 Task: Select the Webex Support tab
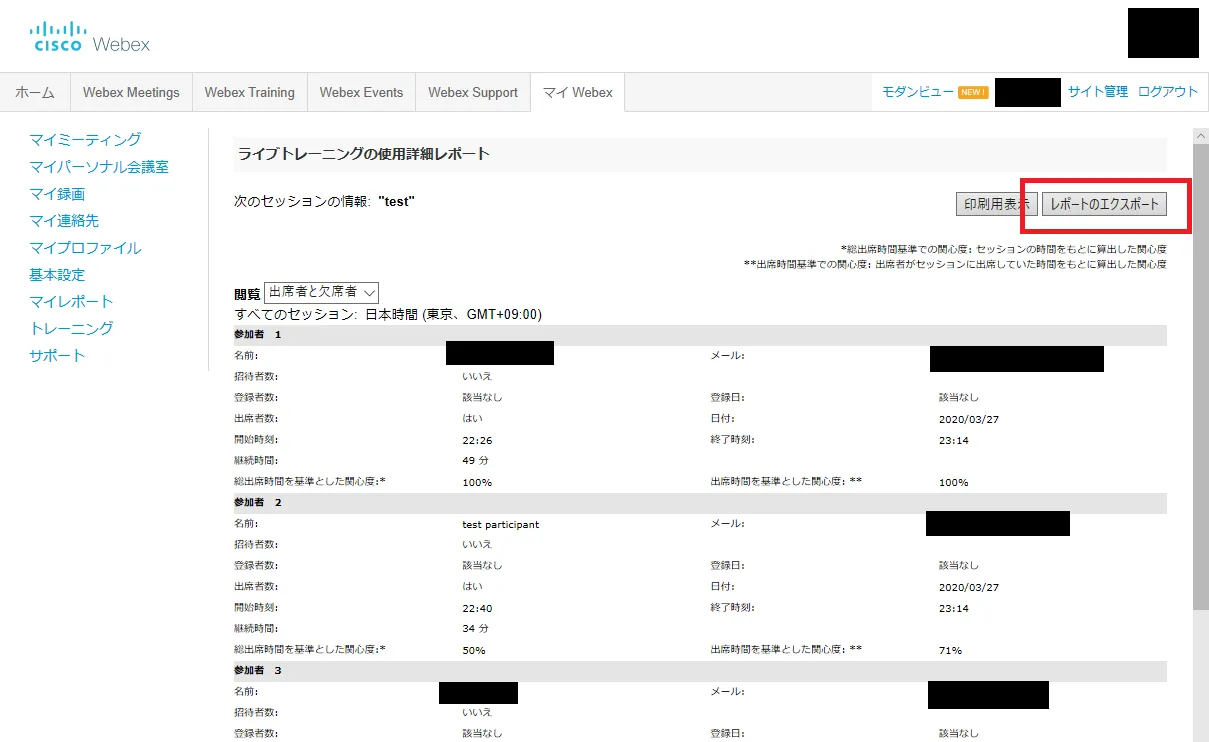click(473, 92)
